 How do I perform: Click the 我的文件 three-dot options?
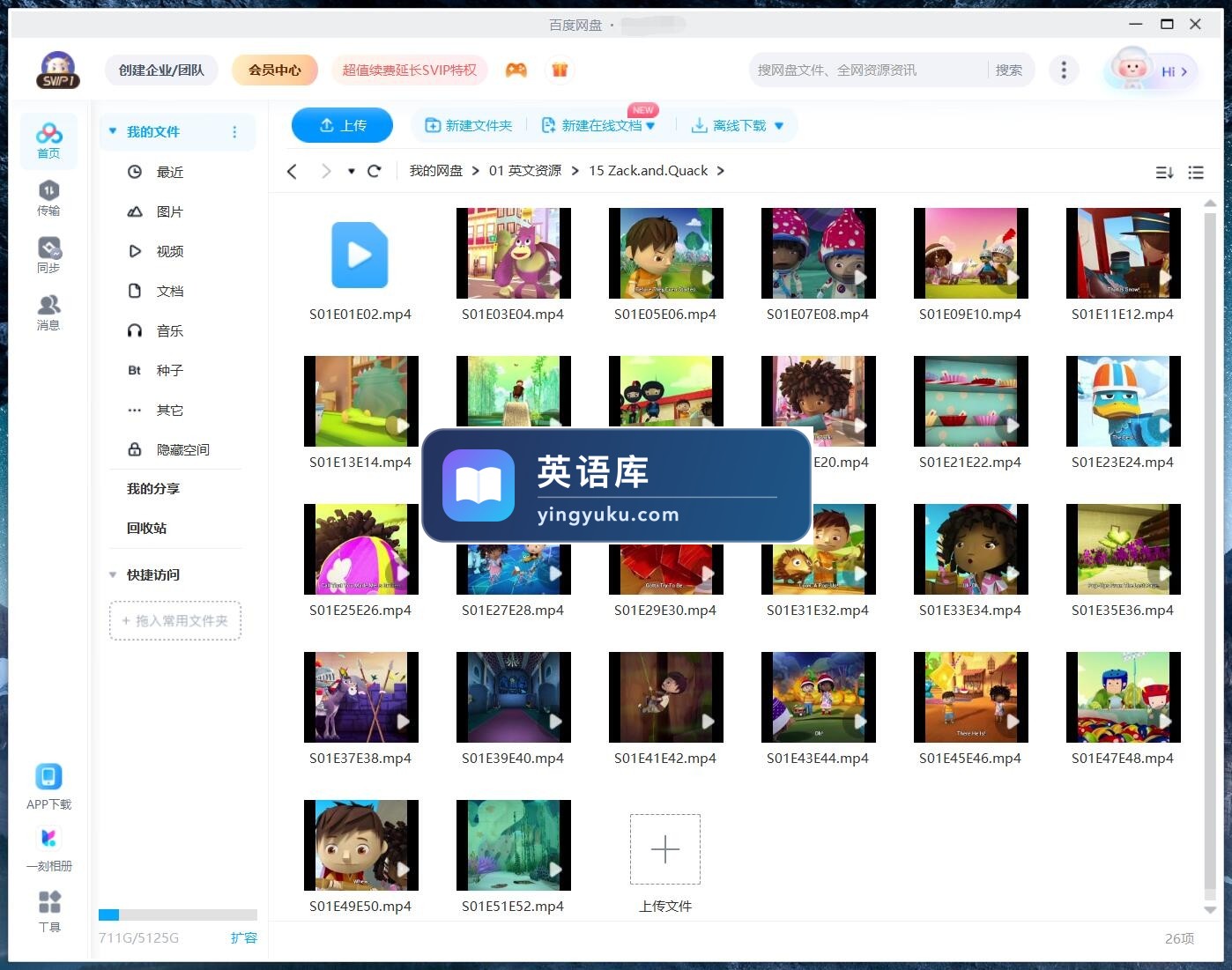tap(234, 132)
